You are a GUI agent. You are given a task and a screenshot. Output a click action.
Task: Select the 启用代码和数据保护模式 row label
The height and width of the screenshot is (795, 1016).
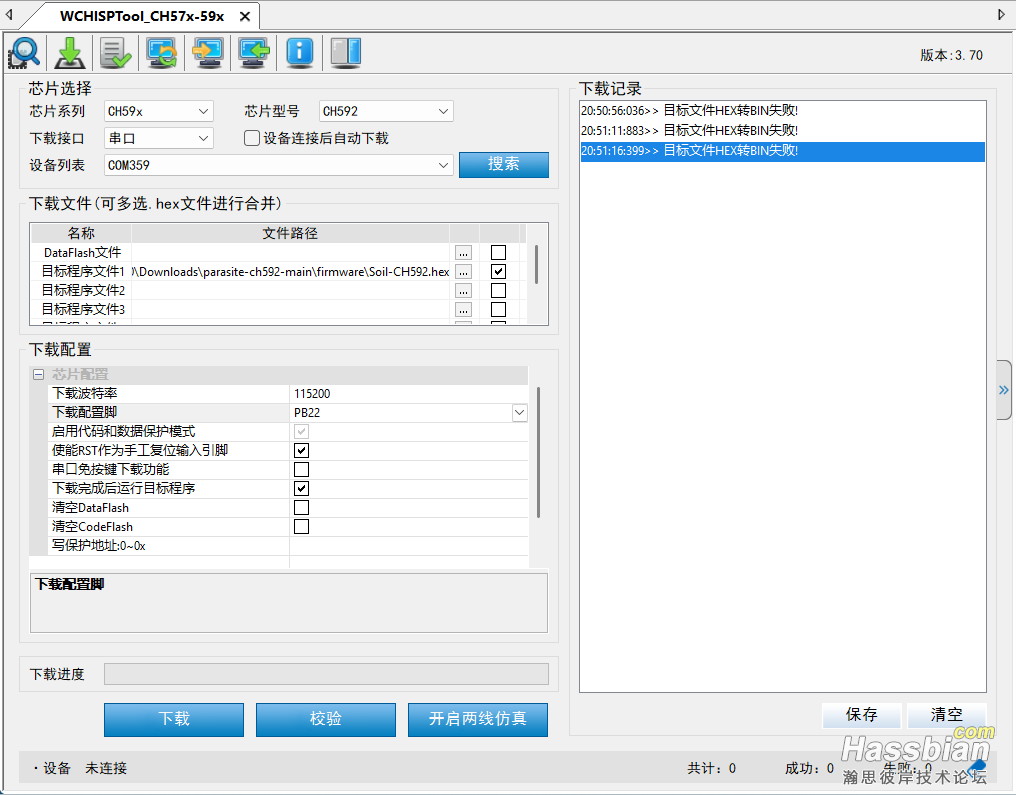pos(168,432)
